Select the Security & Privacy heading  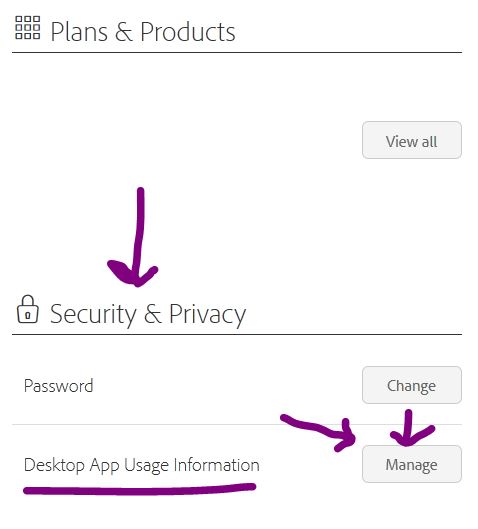point(148,314)
